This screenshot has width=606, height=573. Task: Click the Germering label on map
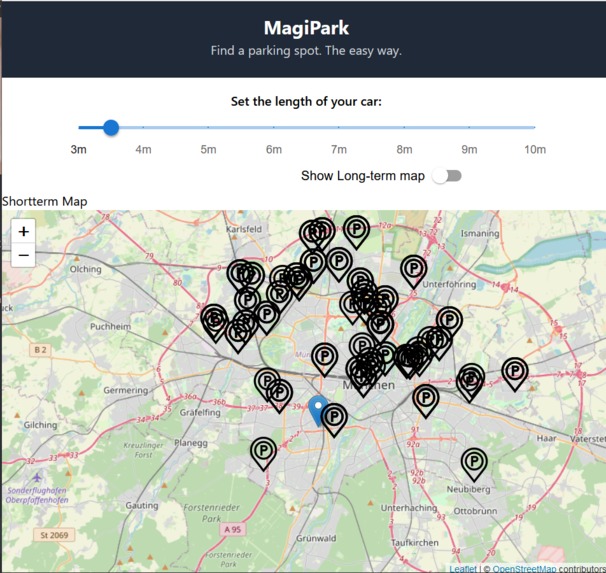click(x=126, y=390)
